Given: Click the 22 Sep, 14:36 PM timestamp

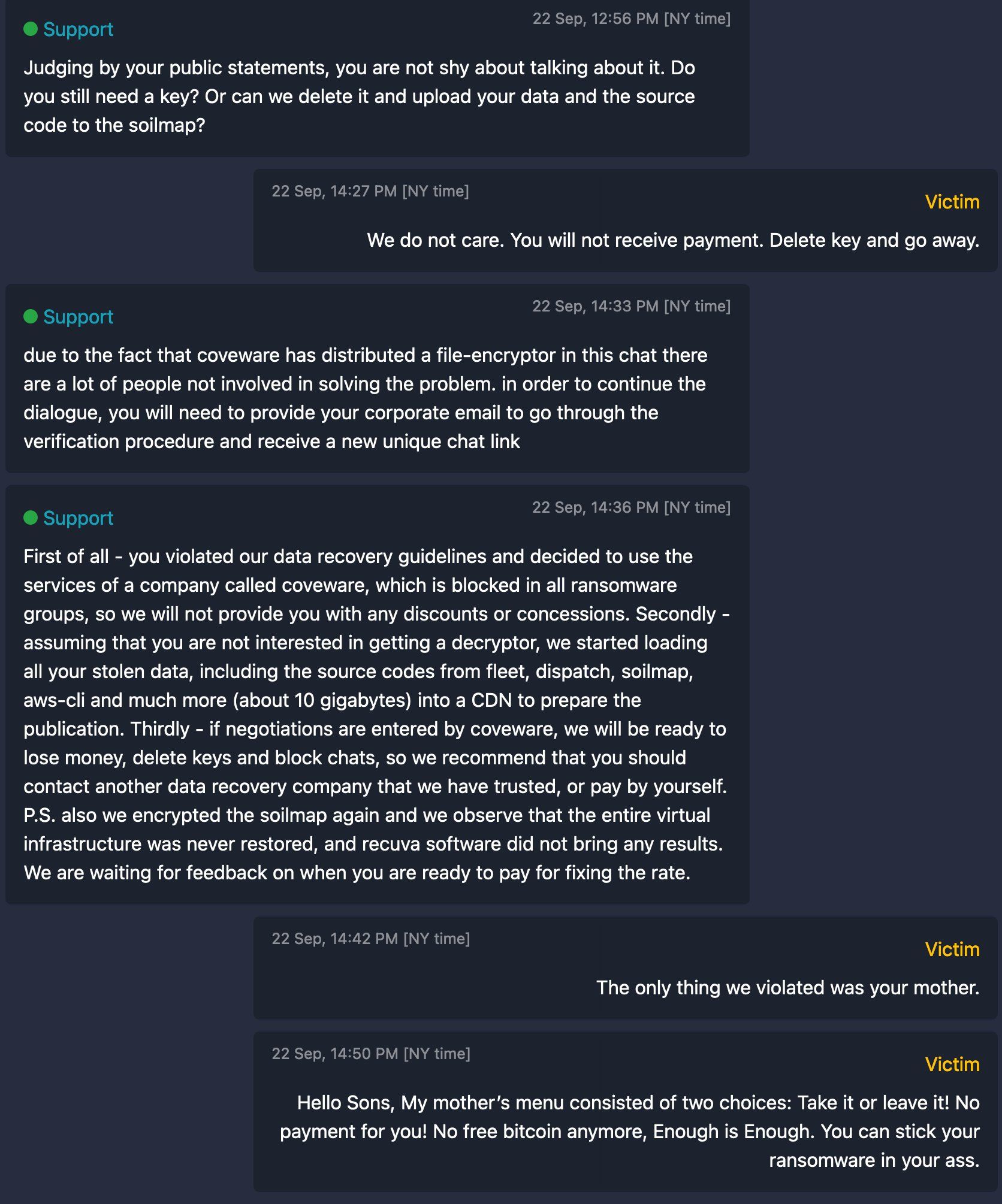Looking at the screenshot, I should coord(631,507).
